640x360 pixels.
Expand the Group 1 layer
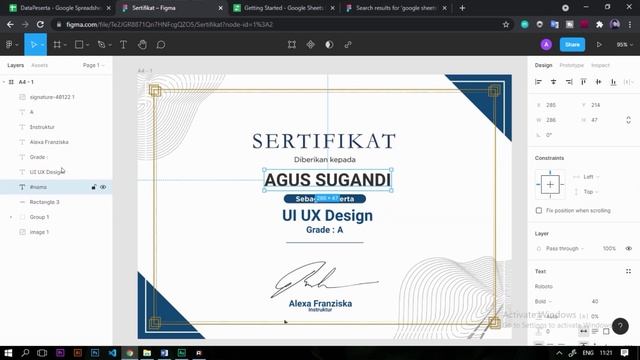11,217
